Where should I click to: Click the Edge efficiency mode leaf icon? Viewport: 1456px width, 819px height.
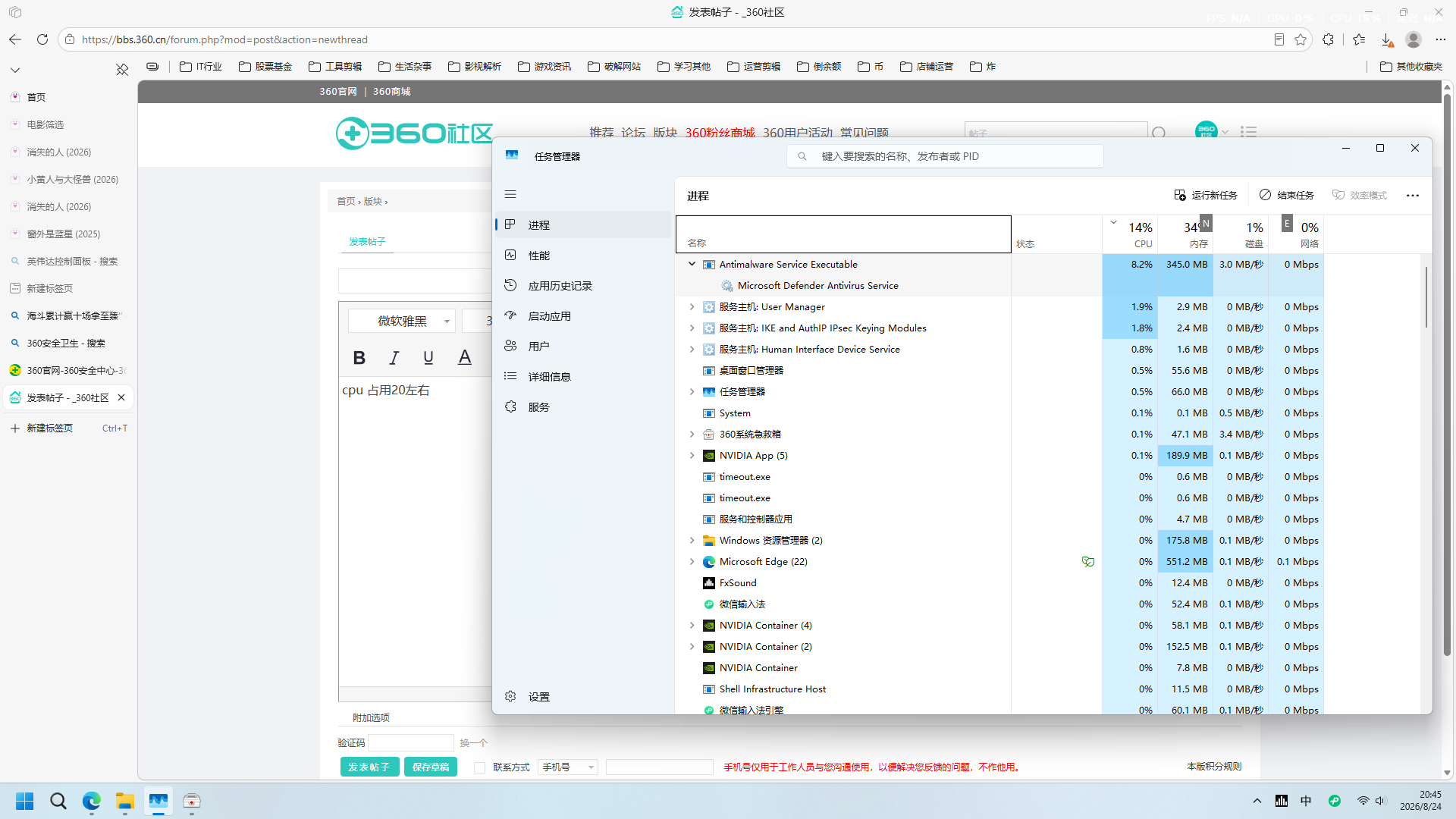coord(1088,561)
